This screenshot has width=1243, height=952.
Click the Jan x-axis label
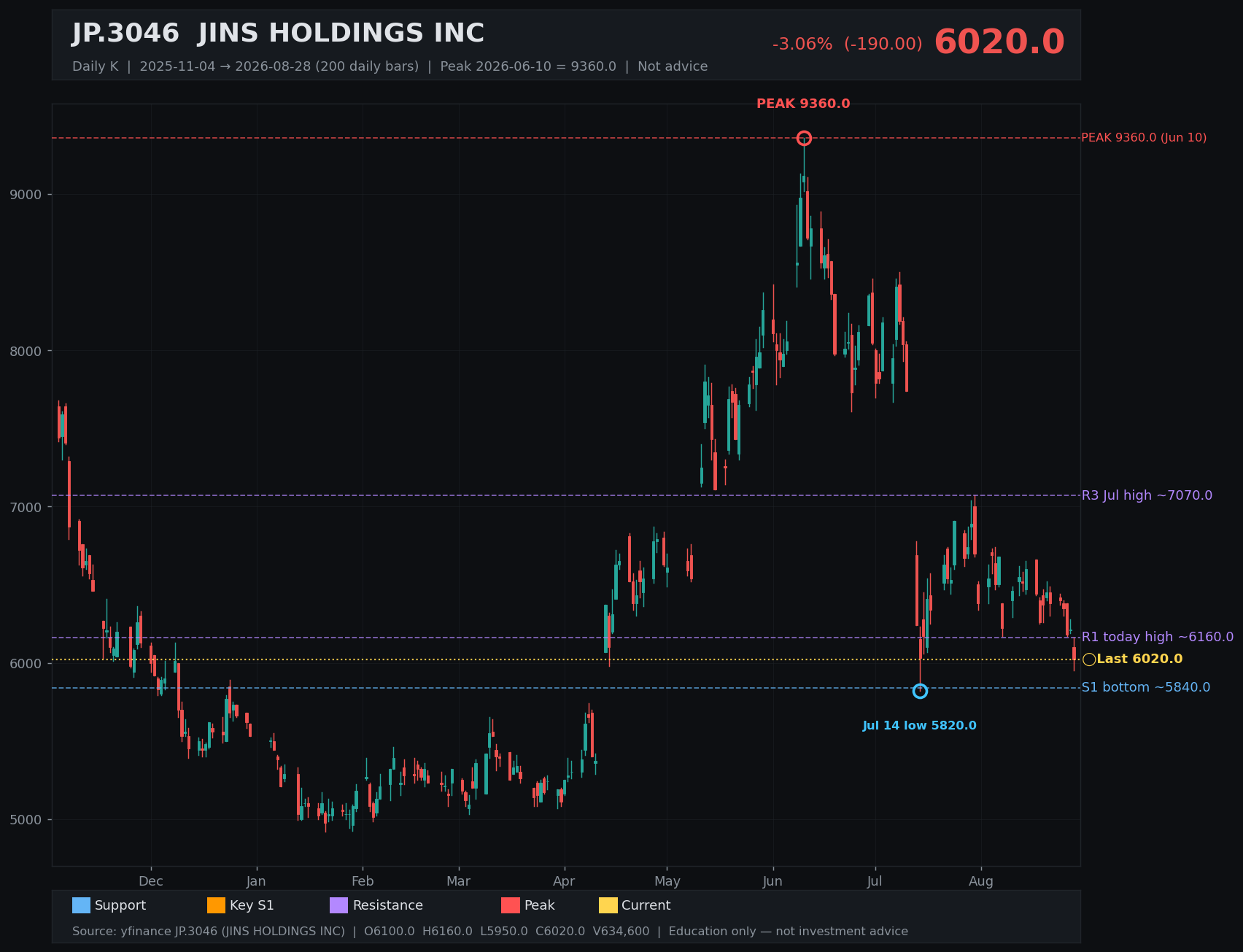(256, 881)
